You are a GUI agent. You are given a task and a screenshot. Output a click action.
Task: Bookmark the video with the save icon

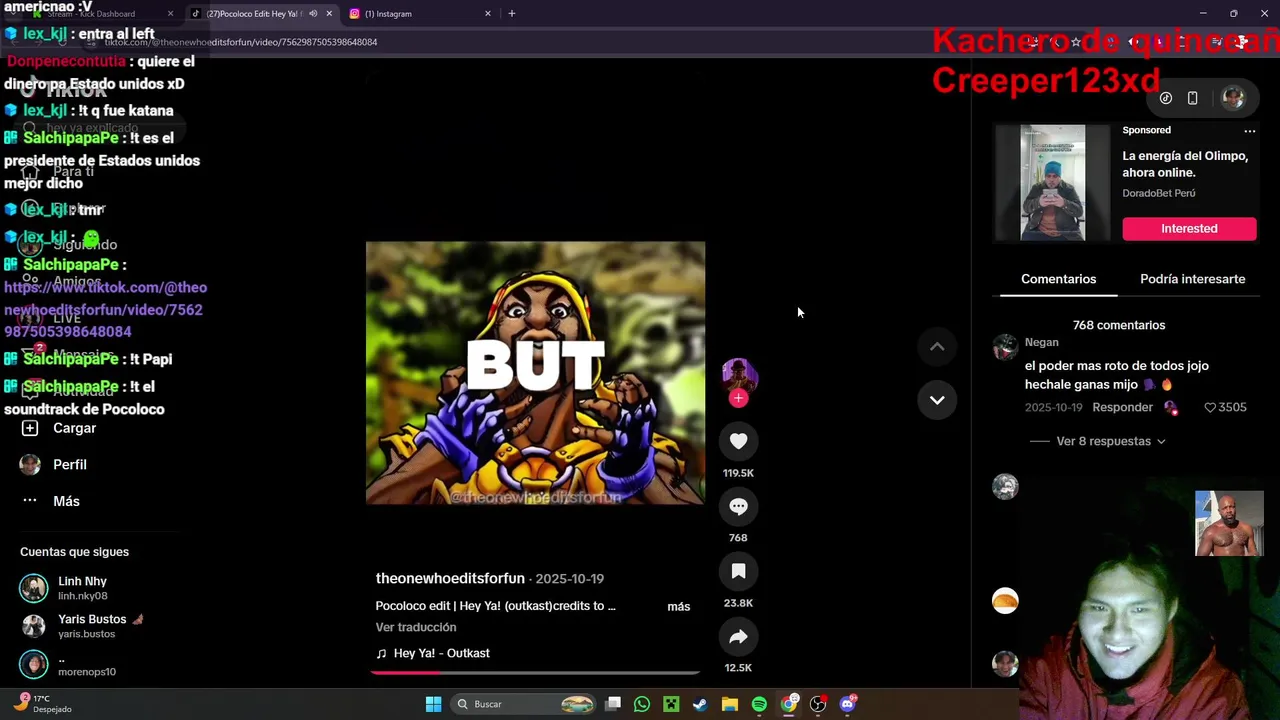point(738,571)
